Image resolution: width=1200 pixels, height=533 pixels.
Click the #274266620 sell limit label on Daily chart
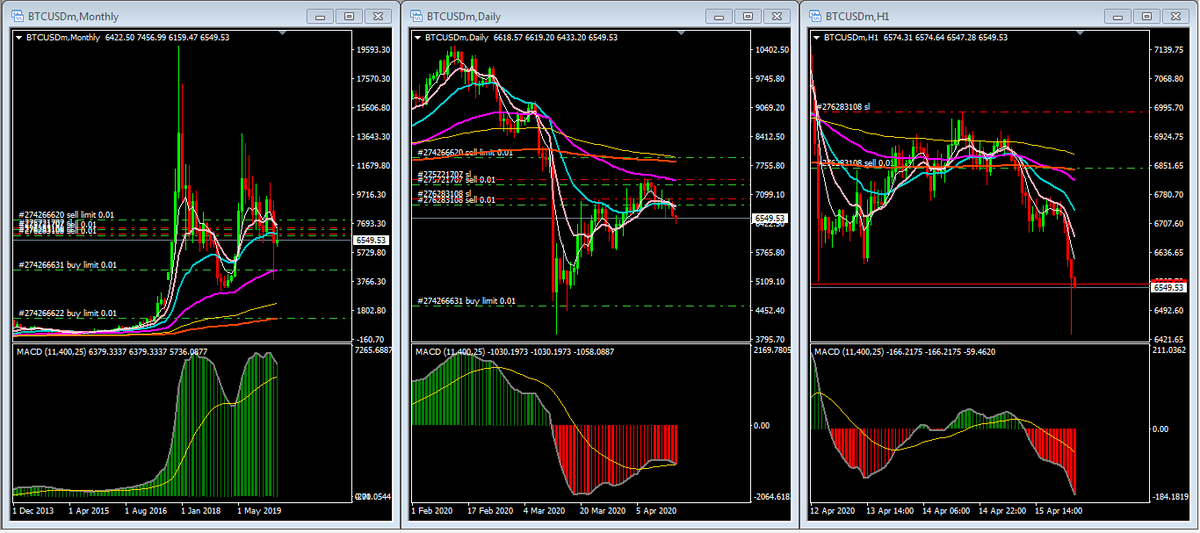(466, 152)
